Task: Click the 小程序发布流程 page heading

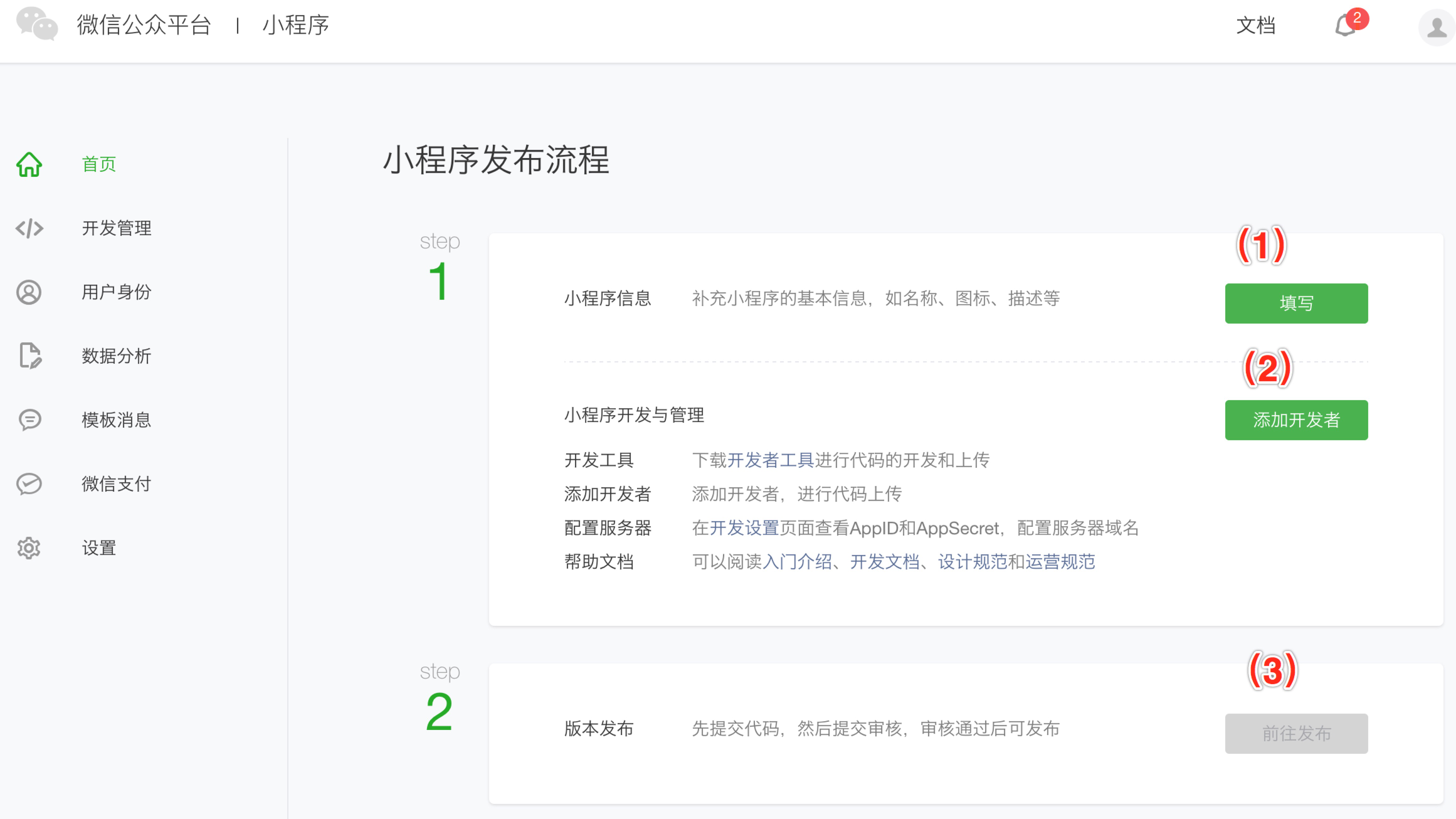Action: point(496,160)
